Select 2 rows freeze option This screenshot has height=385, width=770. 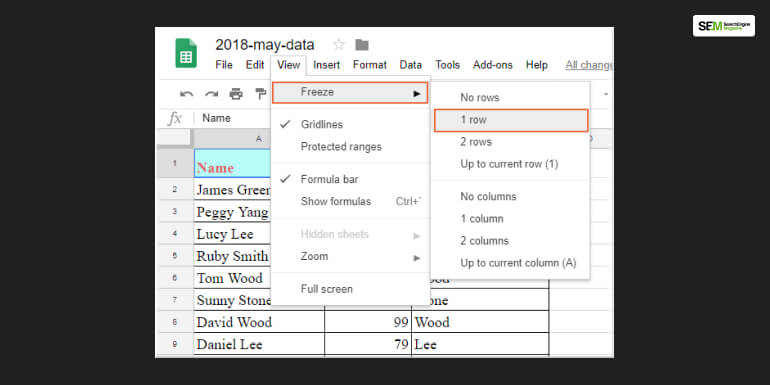click(x=511, y=142)
